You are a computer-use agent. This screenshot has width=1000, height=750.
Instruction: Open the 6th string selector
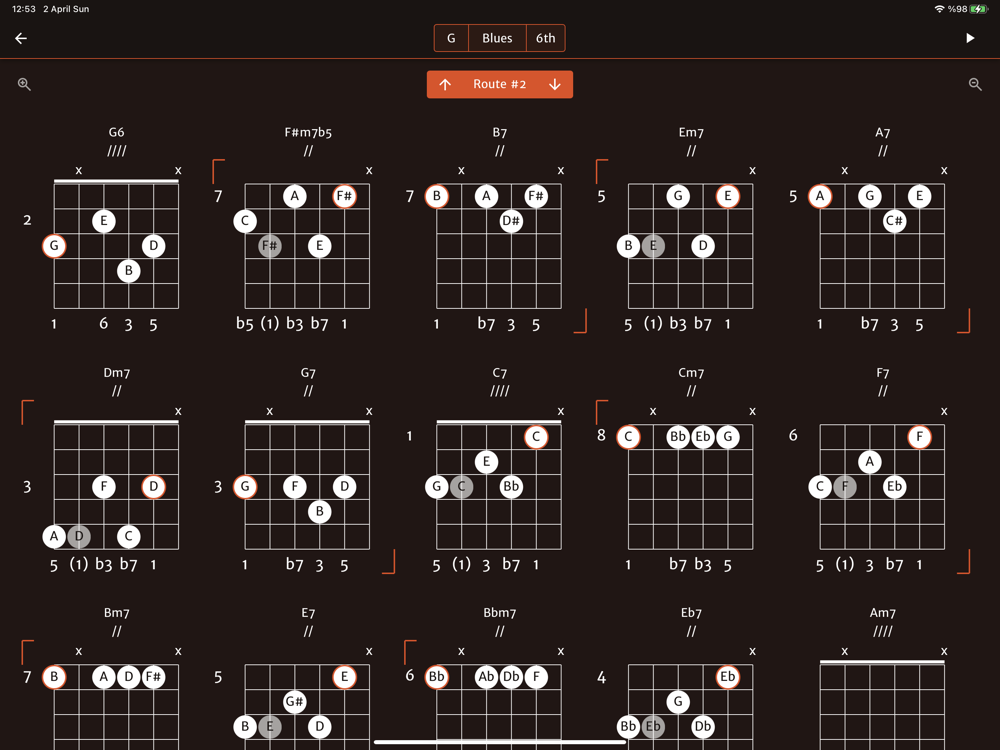coord(545,38)
